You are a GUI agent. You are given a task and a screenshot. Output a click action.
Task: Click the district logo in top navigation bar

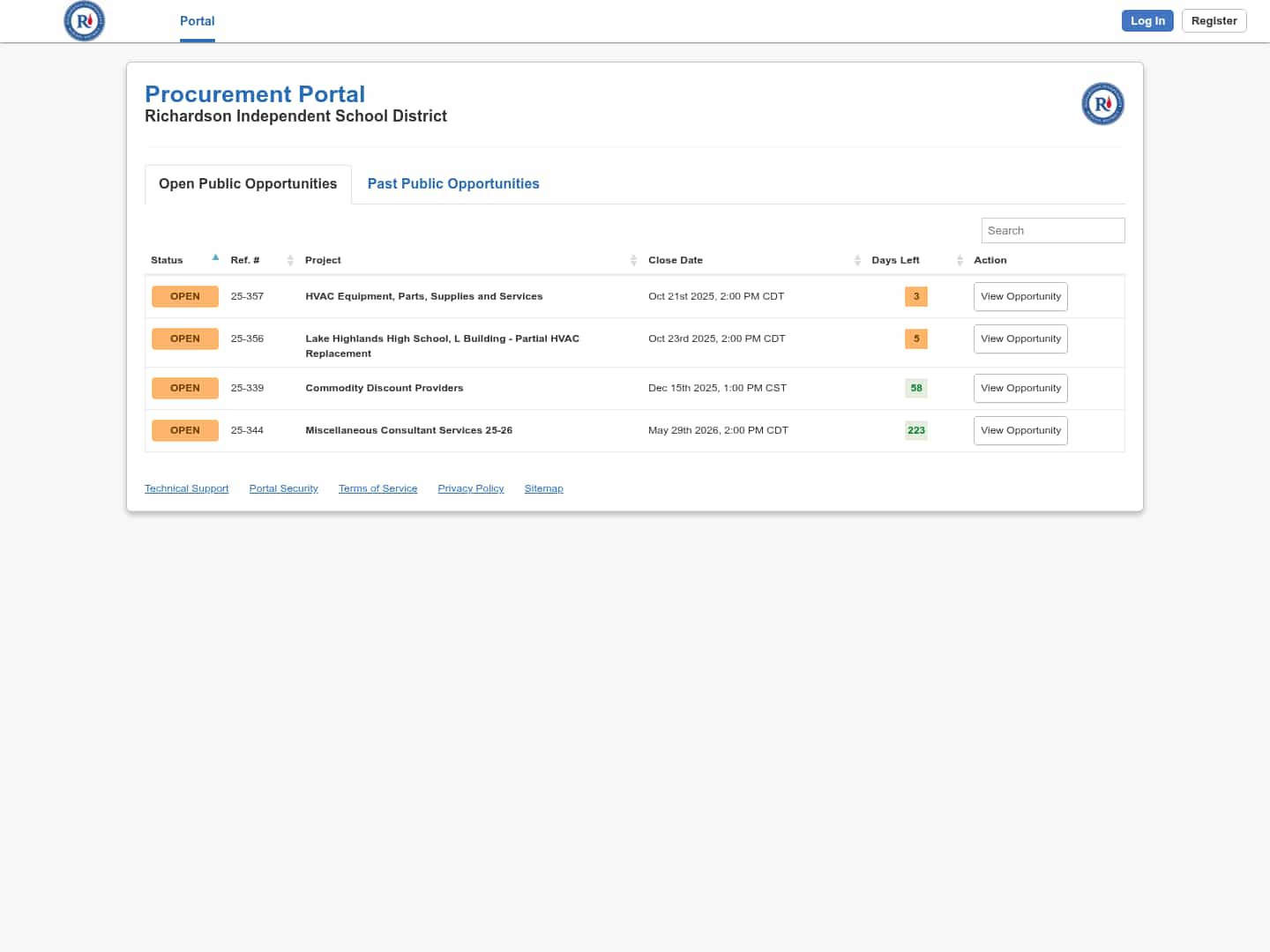coord(85,21)
